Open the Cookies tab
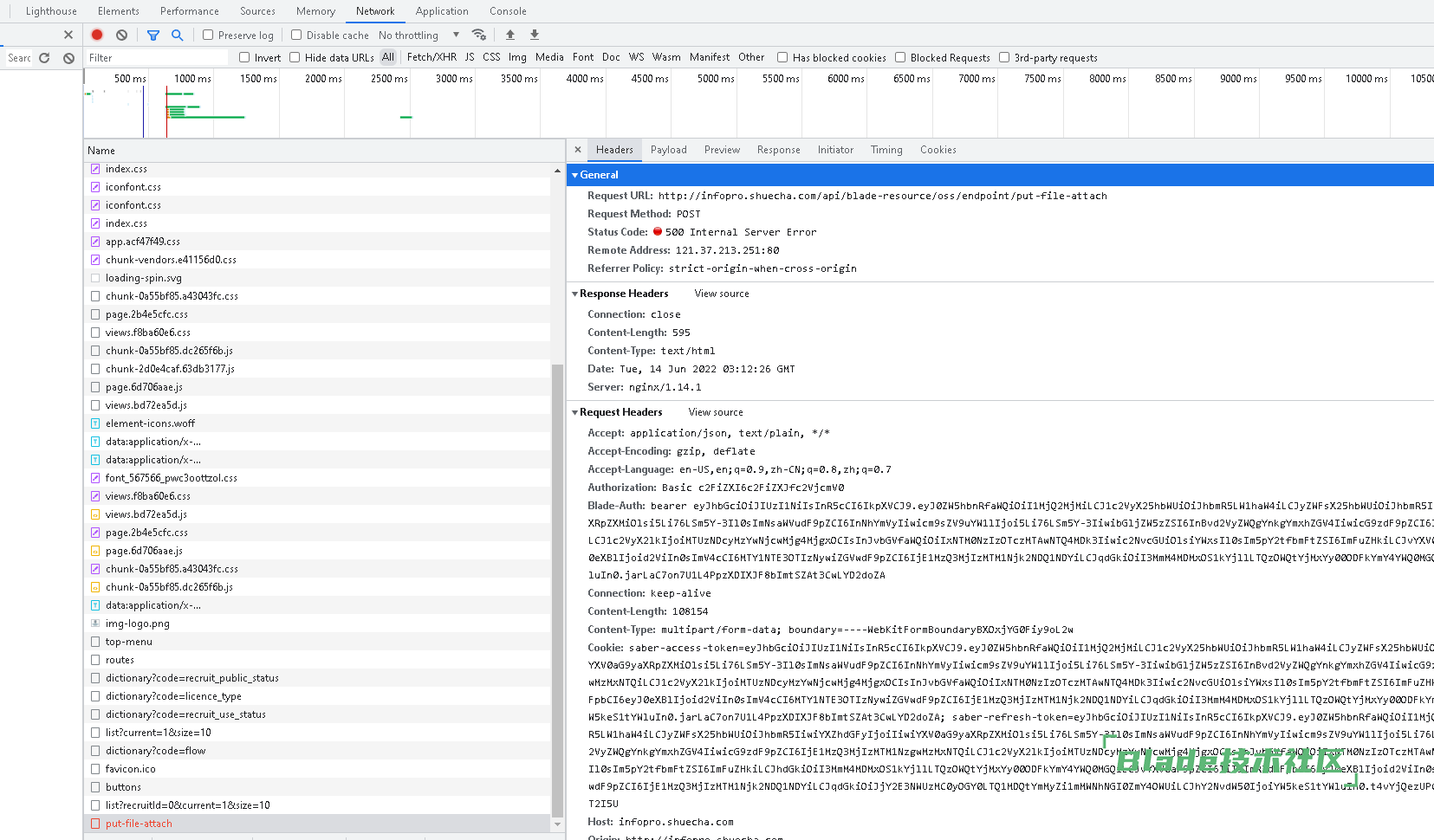This screenshot has height=840, width=1434. click(938, 150)
